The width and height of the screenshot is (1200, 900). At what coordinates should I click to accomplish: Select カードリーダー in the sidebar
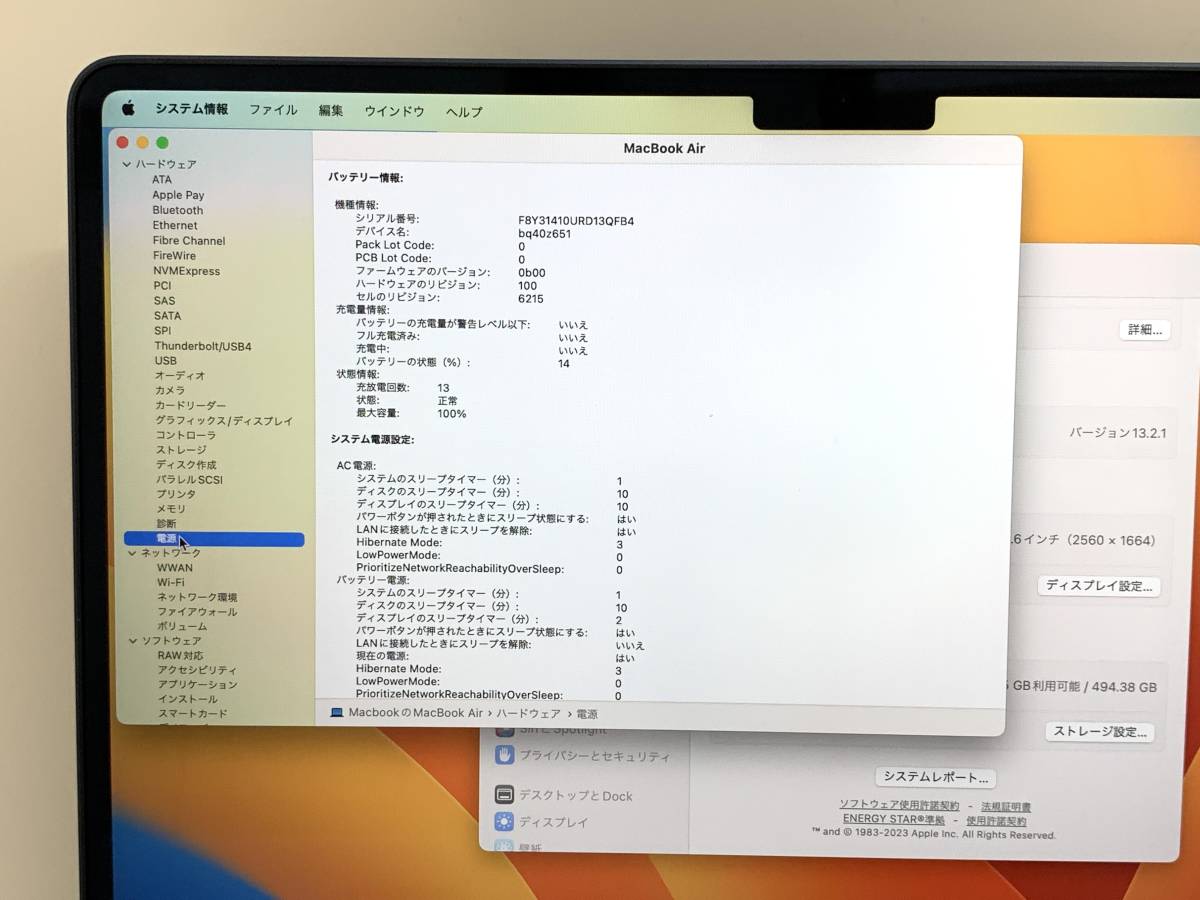(191, 406)
